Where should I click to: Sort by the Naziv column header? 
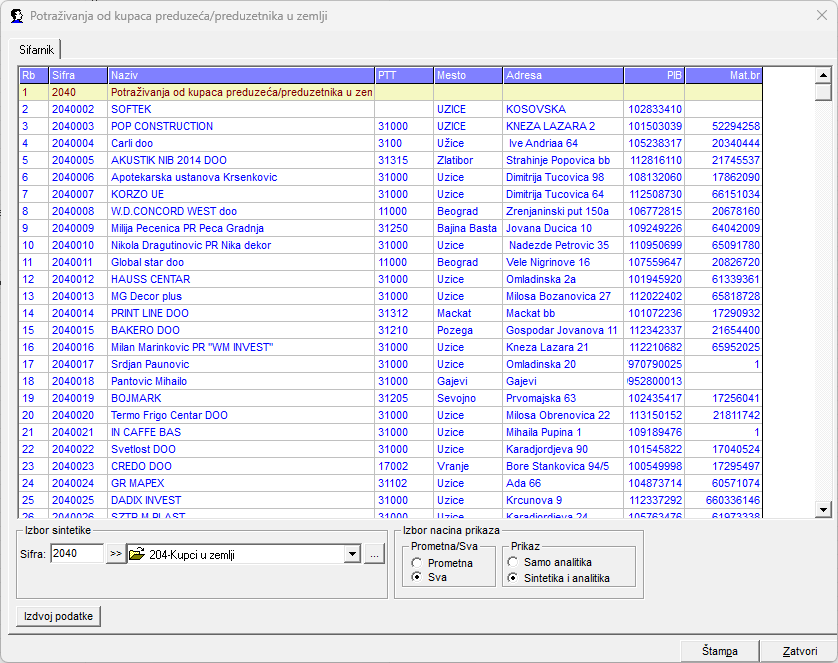click(240, 75)
